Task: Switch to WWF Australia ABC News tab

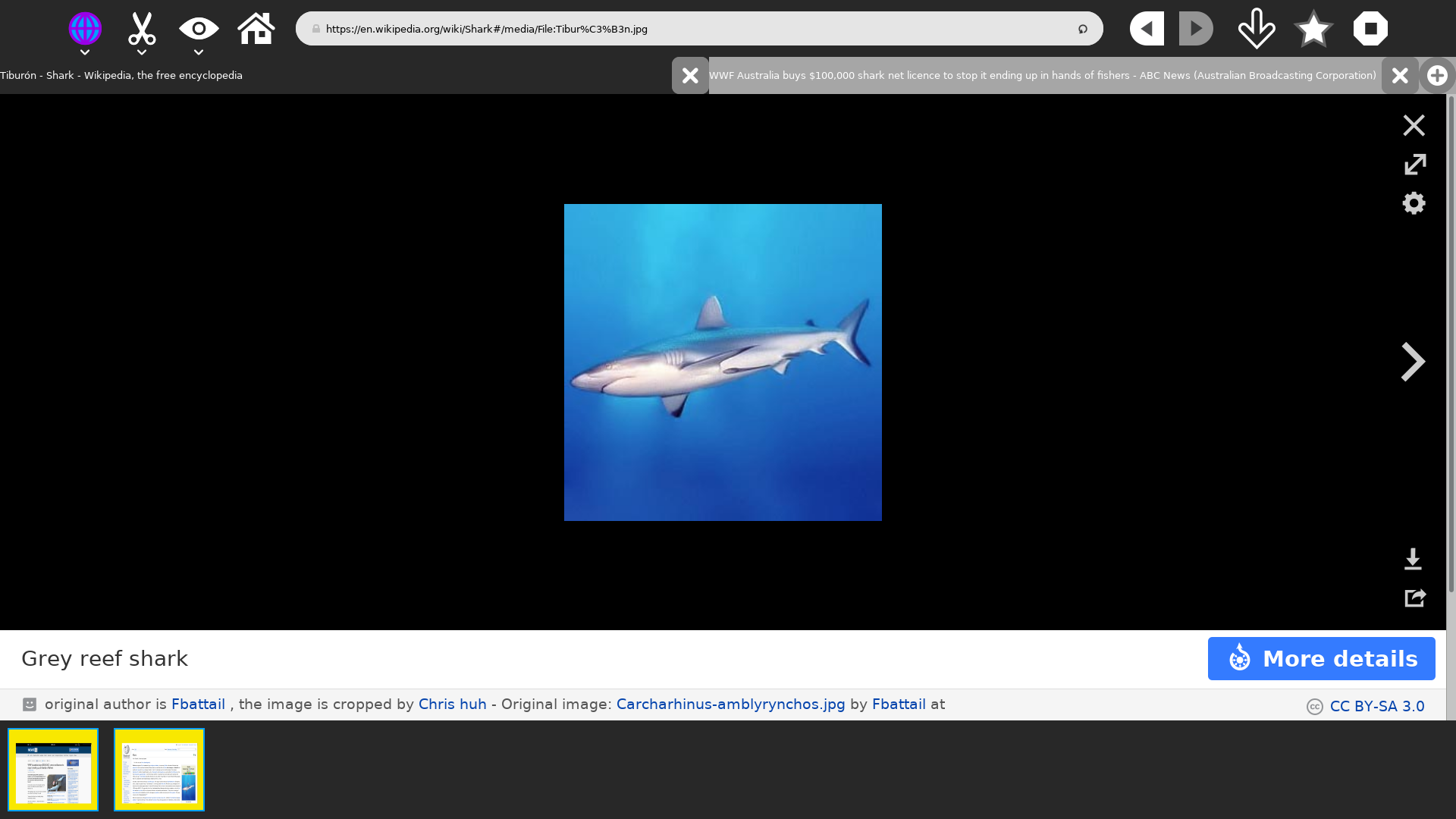Action: (x=1042, y=76)
